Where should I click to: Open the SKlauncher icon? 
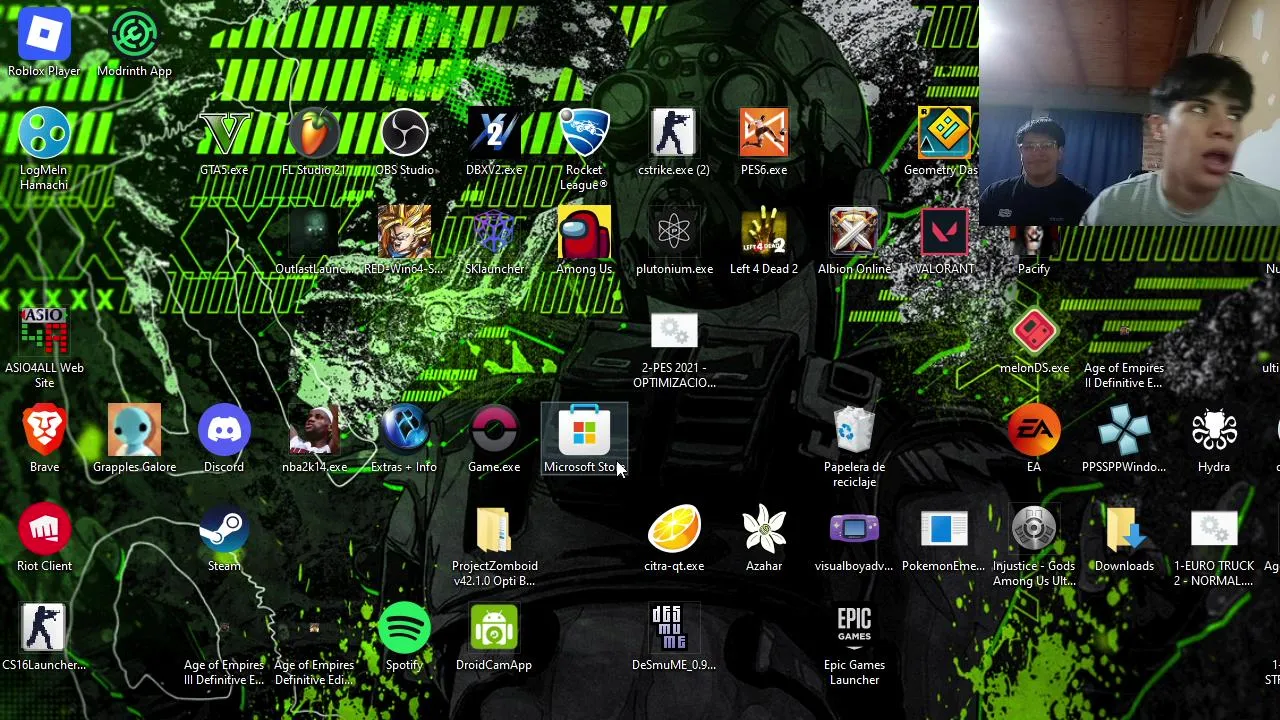point(494,232)
